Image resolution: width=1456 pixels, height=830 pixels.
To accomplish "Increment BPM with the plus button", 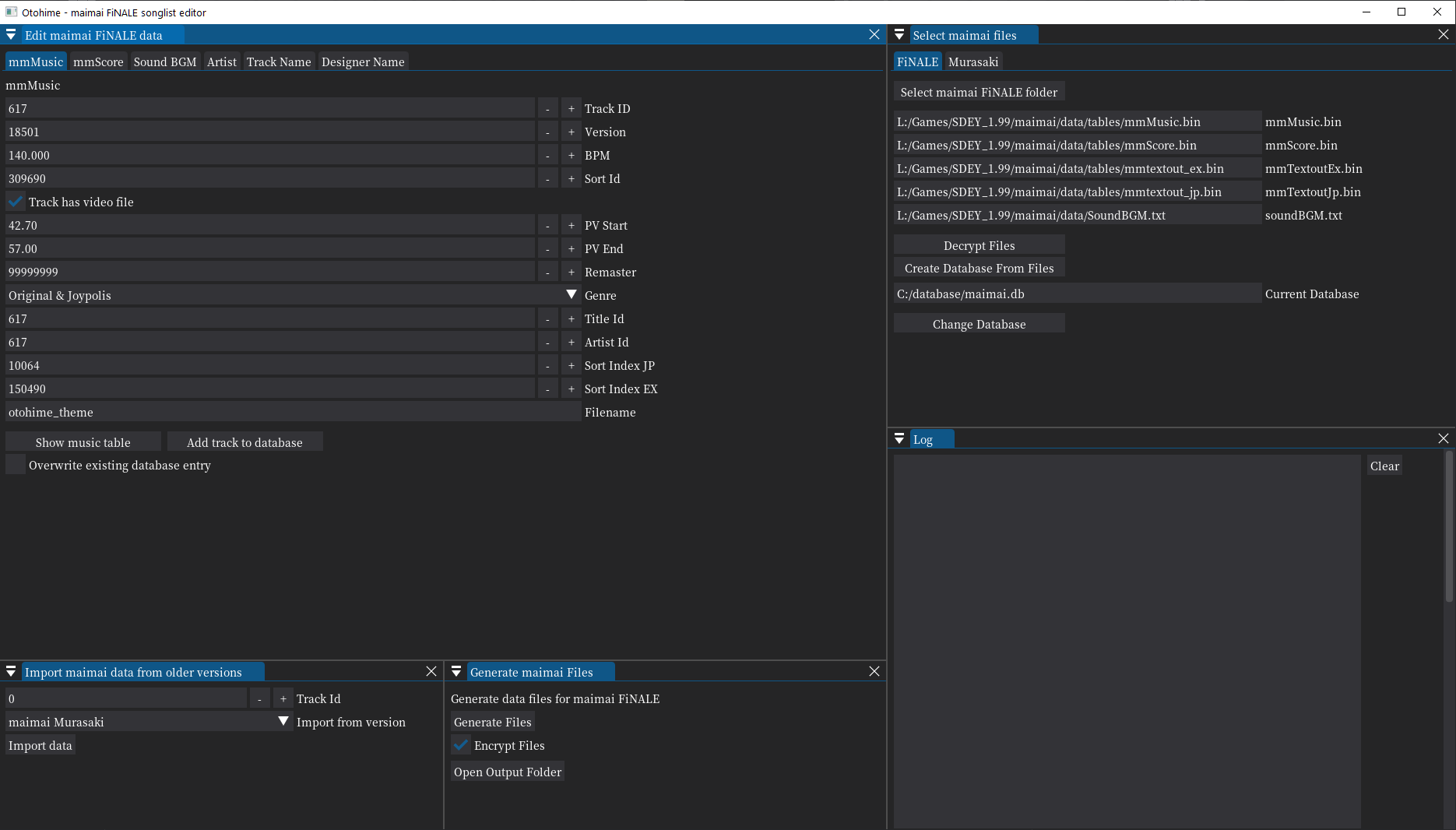I will click(571, 155).
